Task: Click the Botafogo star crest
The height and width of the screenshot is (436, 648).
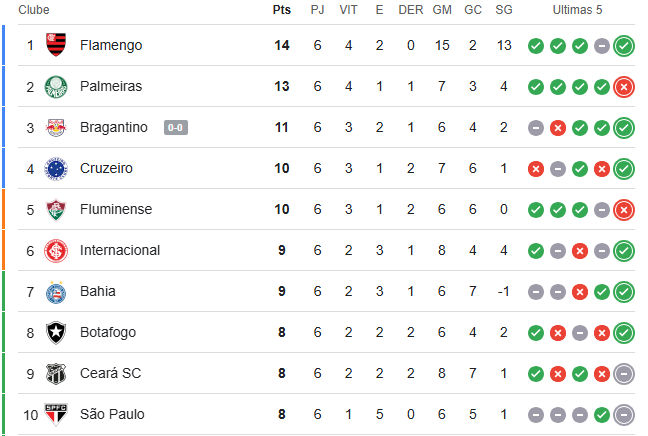Action: coord(56,332)
